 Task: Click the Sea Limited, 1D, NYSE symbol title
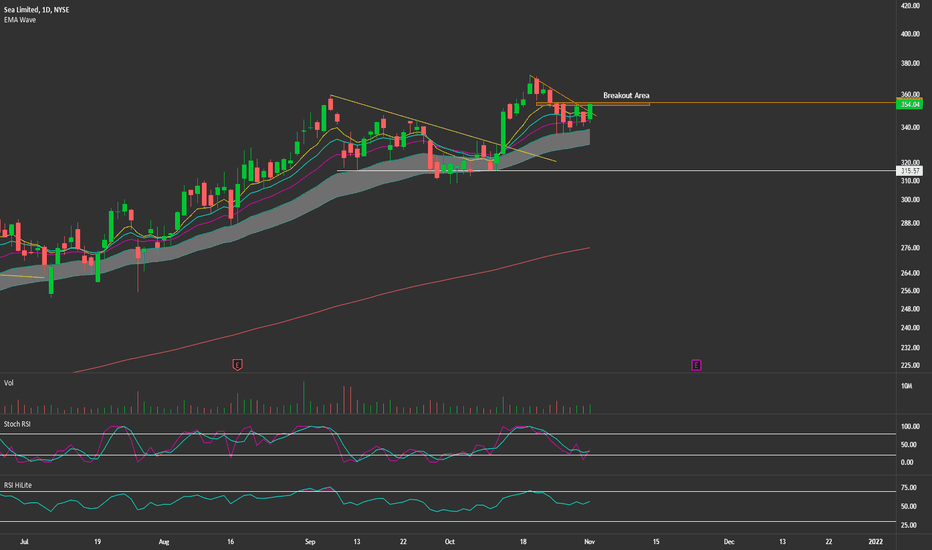36,10
